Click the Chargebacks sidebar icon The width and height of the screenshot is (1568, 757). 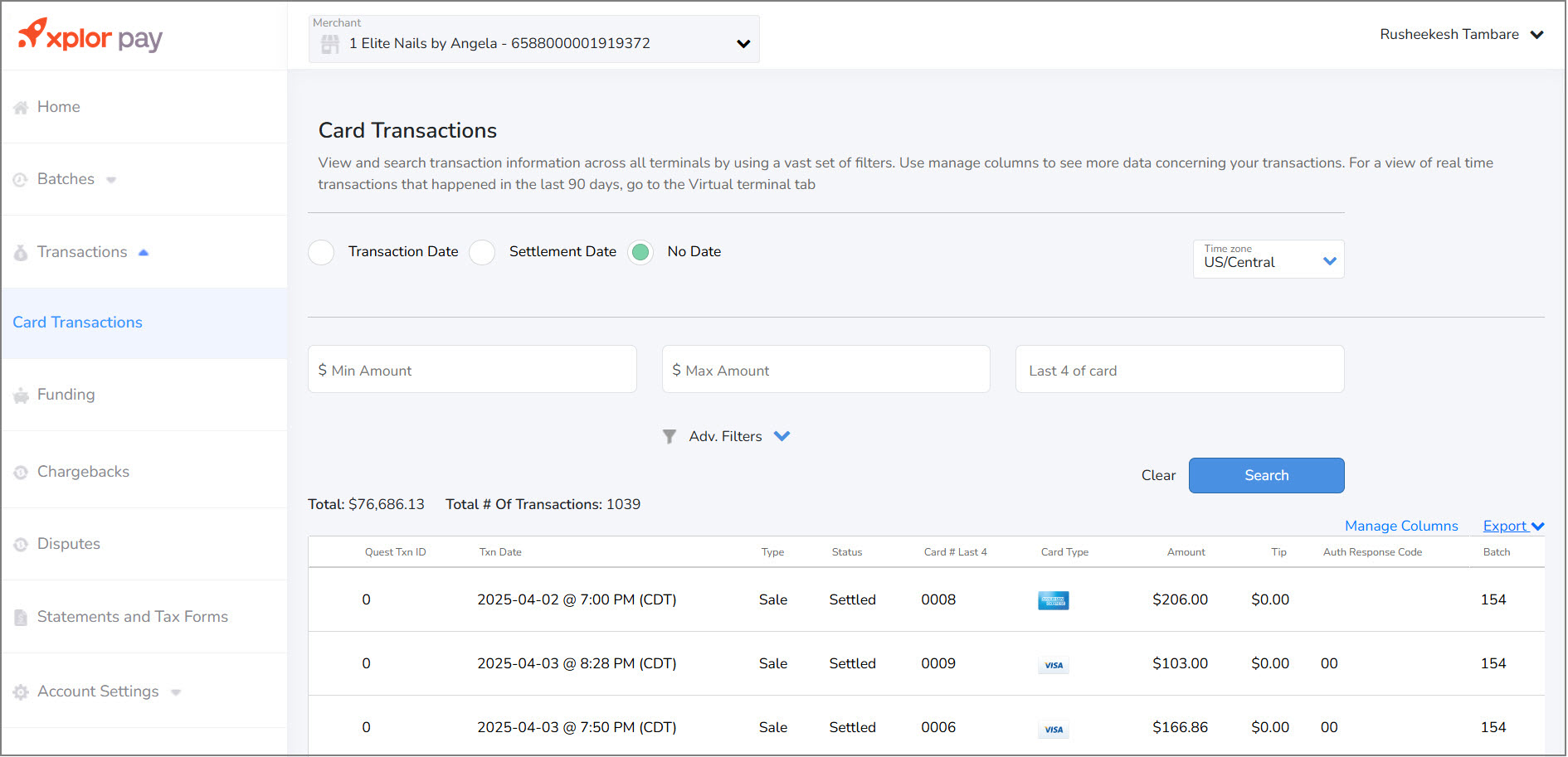click(x=21, y=473)
